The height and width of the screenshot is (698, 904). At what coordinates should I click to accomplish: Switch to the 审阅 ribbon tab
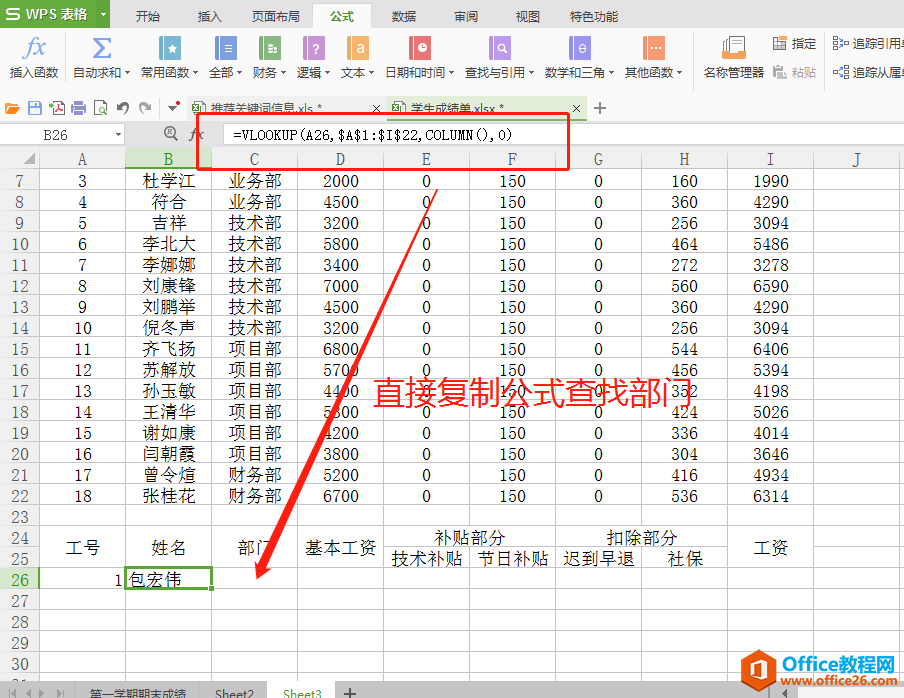pos(466,16)
